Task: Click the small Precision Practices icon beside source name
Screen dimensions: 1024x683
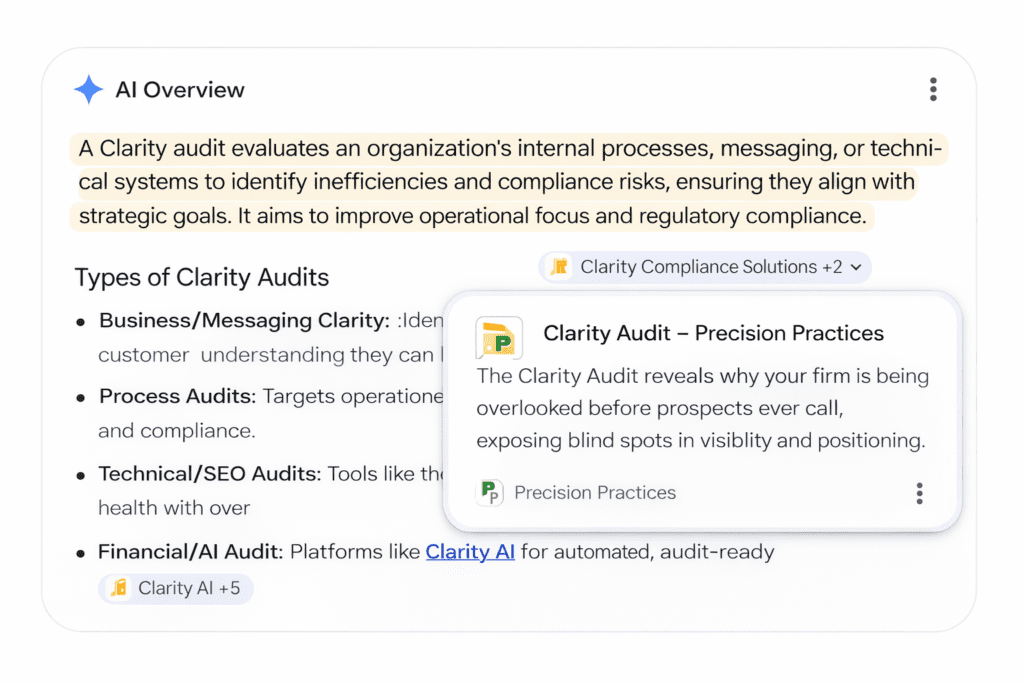Action: [x=490, y=492]
